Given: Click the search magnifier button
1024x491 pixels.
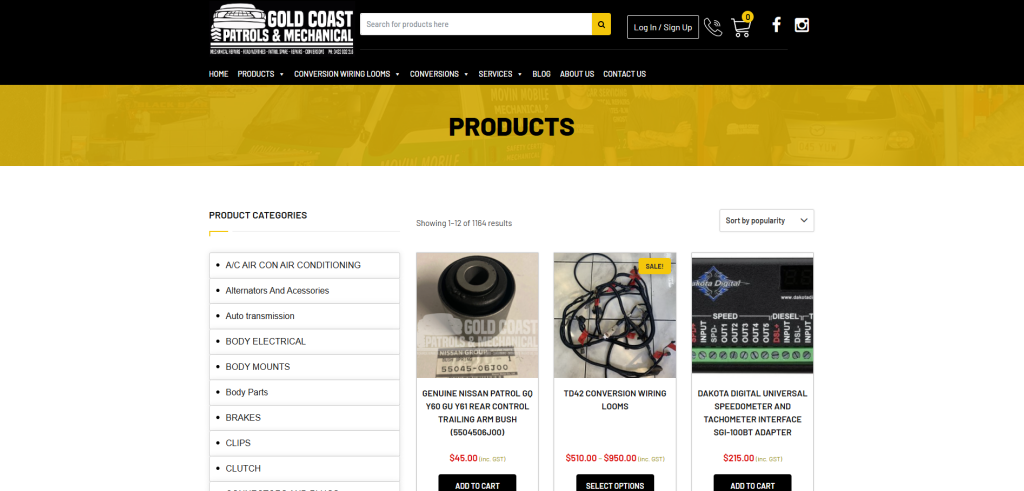Looking at the screenshot, I should (601, 24).
